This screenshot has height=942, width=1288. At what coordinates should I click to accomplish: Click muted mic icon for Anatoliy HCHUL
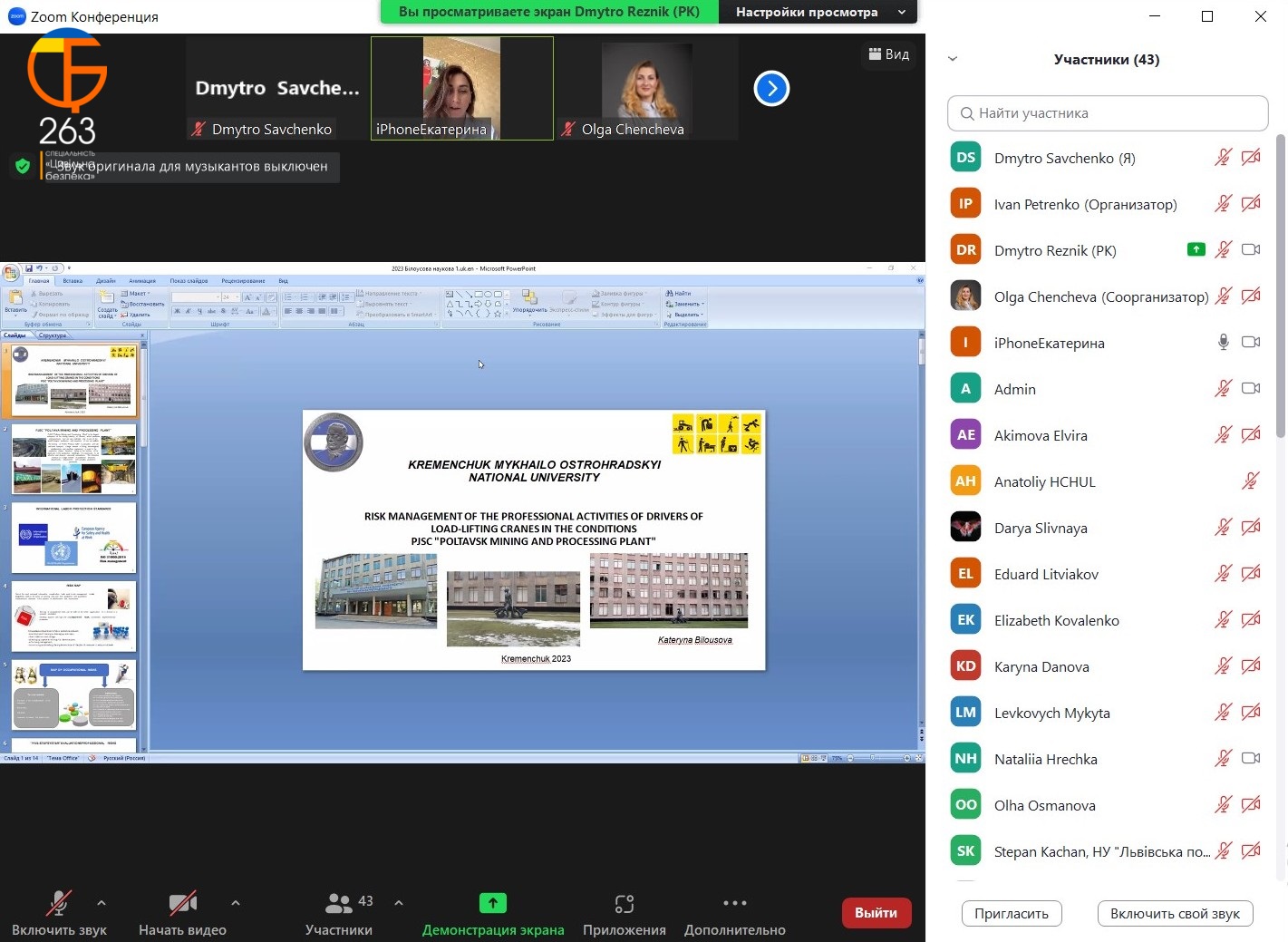[x=1250, y=481]
